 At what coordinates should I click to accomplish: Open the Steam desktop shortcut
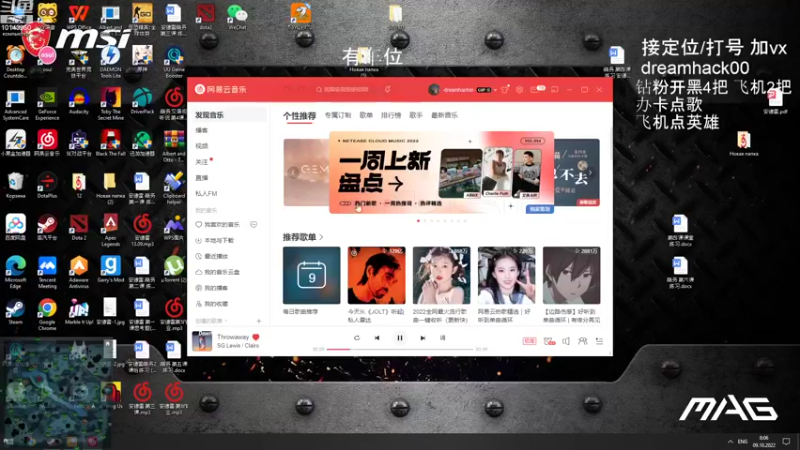point(15,311)
